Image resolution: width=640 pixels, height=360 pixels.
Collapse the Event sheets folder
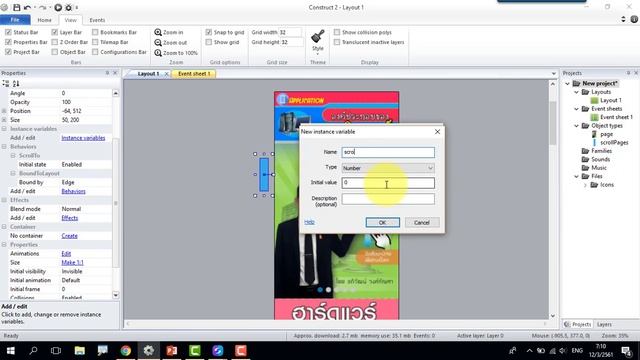(x=576, y=109)
